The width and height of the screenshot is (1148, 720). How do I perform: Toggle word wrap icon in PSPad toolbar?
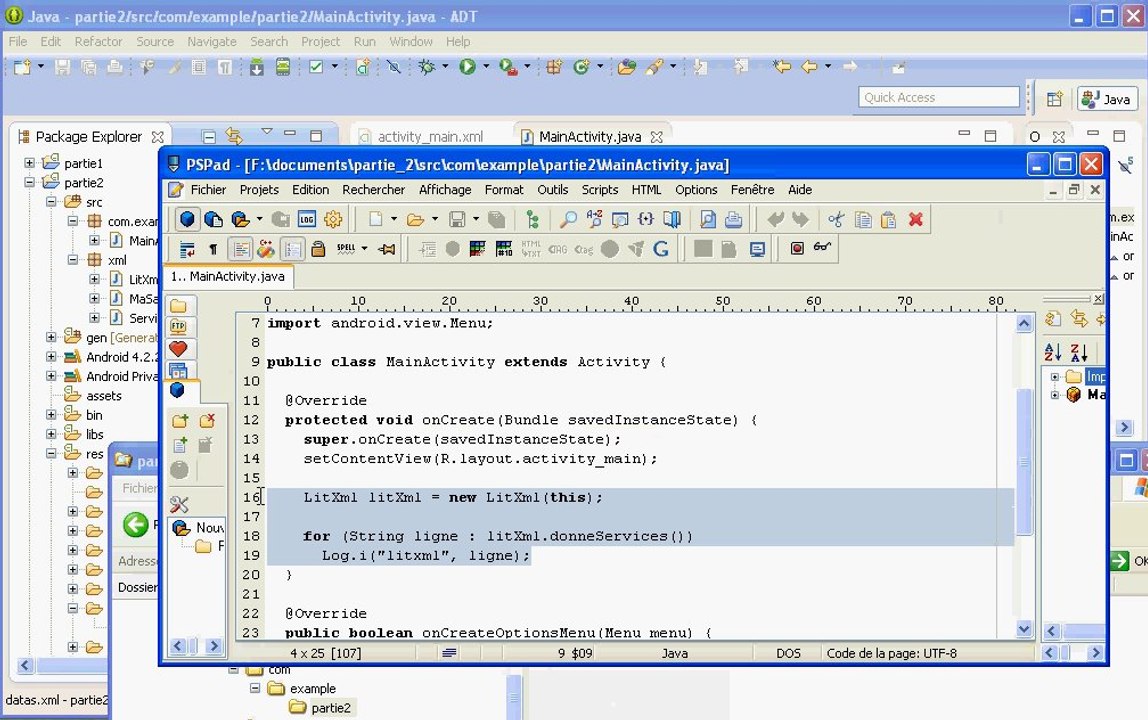pyautogui.click(x=187, y=249)
